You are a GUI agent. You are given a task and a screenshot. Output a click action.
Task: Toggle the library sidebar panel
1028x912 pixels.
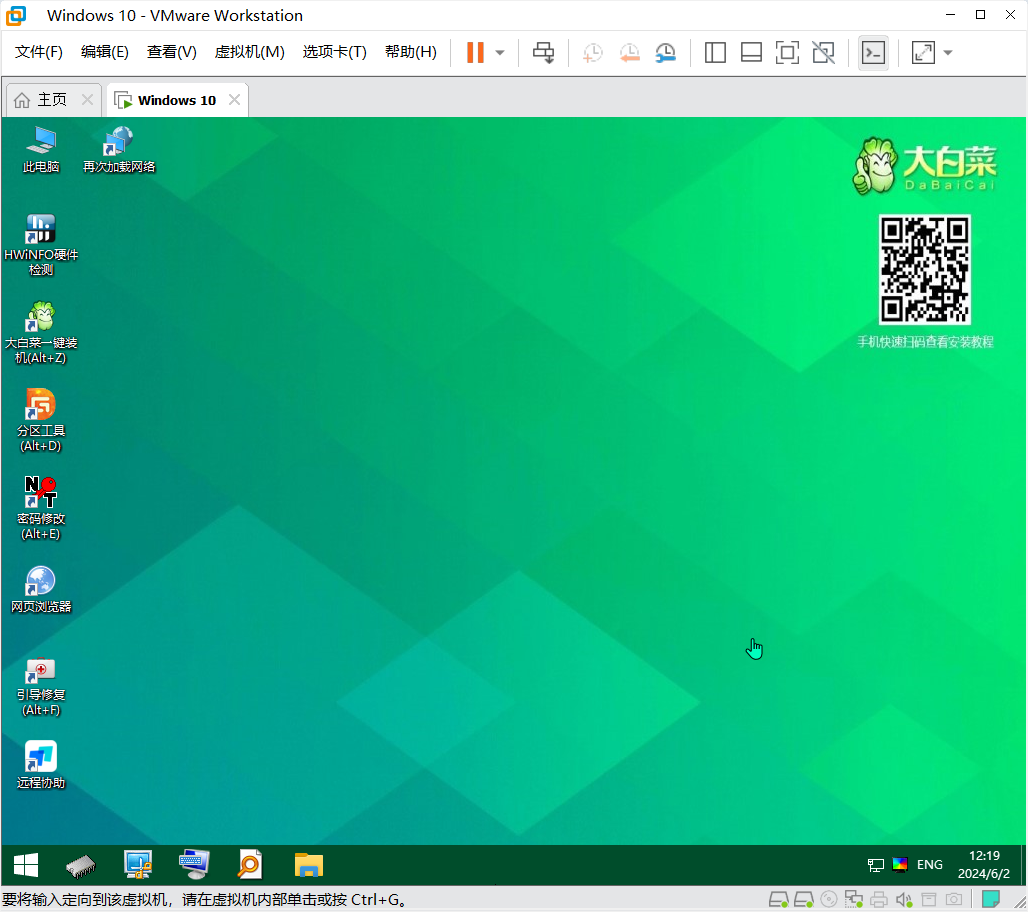pos(715,52)
